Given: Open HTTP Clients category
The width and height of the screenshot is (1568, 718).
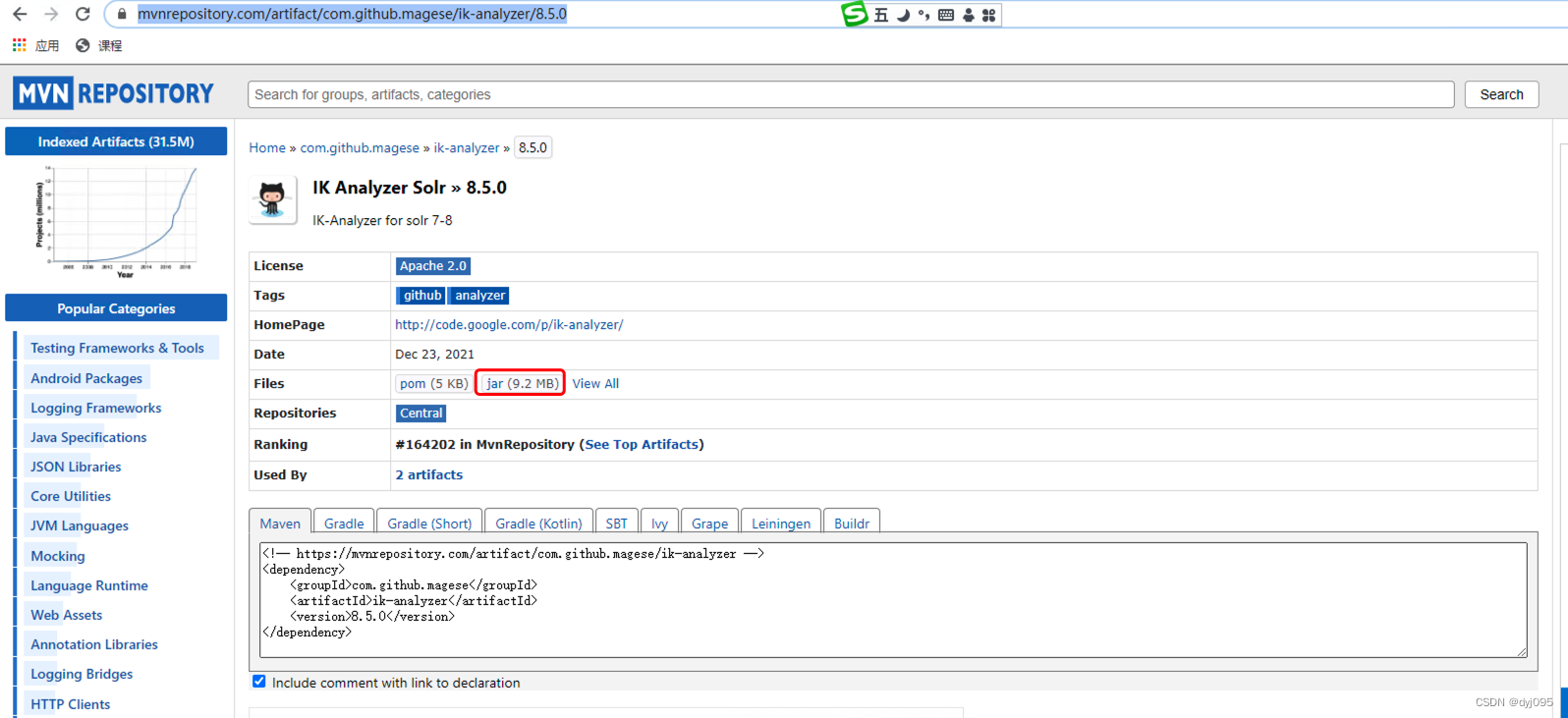Looking at the screenshot, I should [70, 704].
